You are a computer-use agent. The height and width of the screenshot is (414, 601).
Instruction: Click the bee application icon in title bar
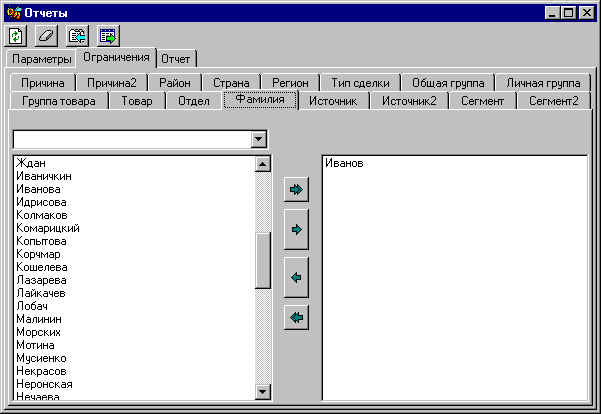14,13
